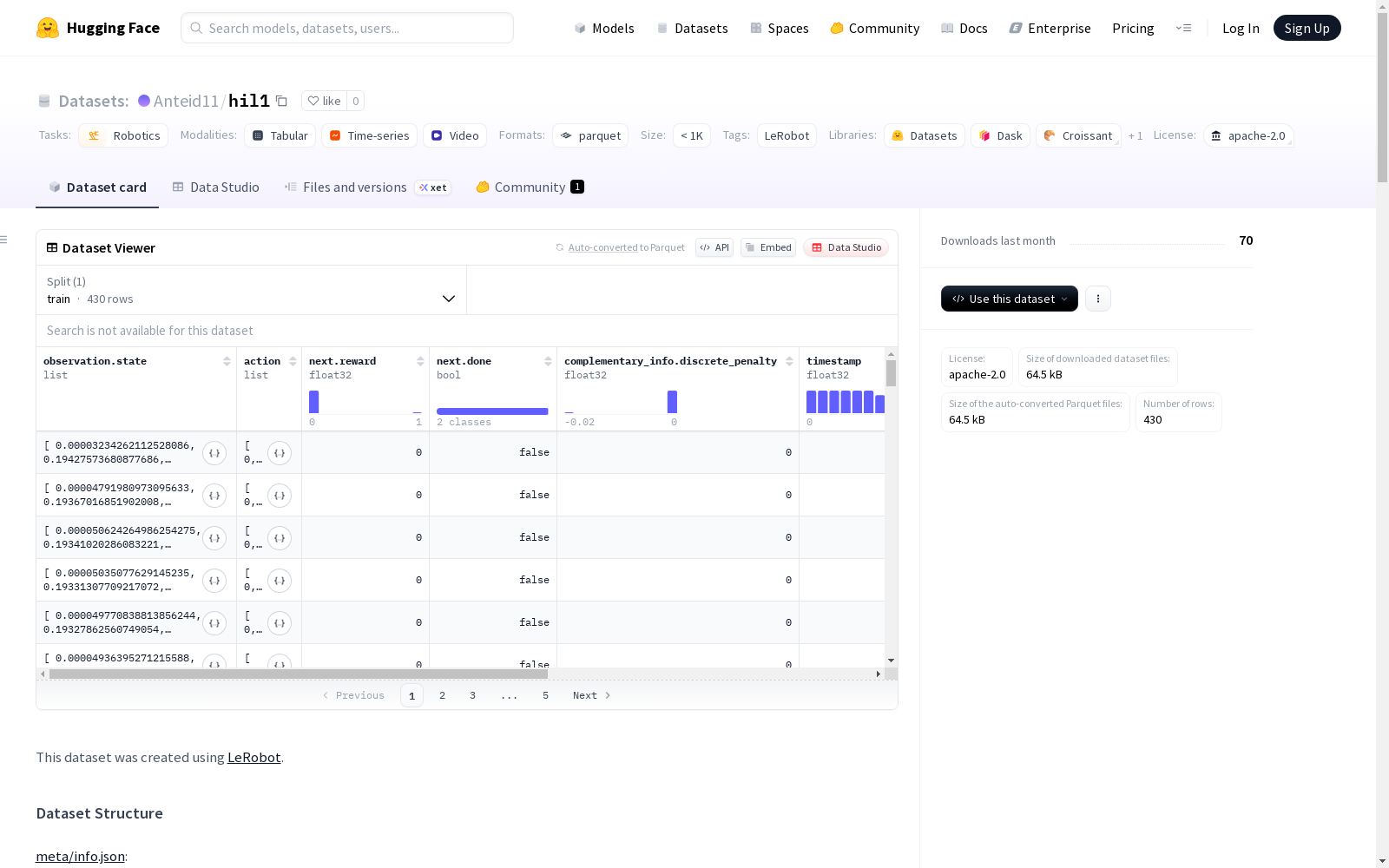
Task: Jump to page 5 of the table
Action: point(545,695)
